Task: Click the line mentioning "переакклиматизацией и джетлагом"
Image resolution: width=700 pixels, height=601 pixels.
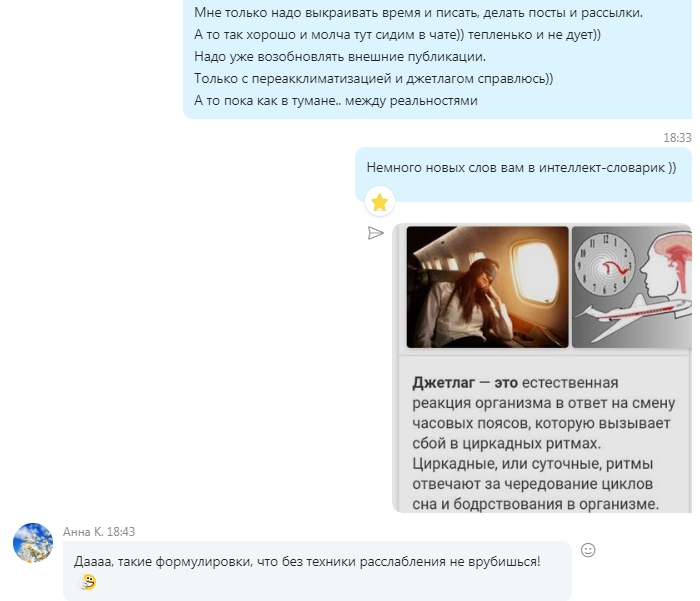Action: [x=374, y=79]
